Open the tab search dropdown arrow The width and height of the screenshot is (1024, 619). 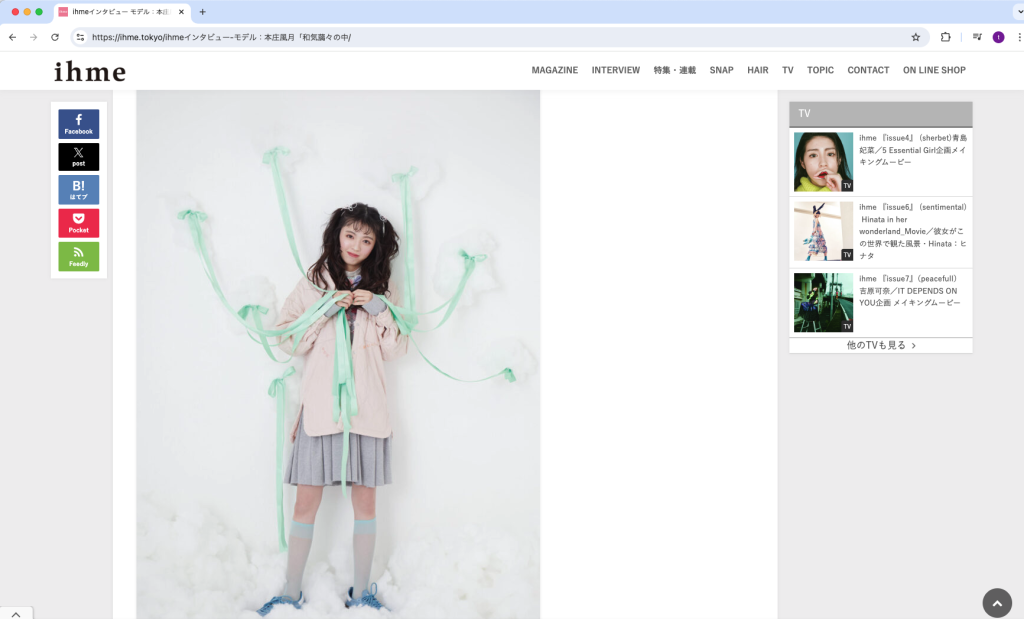[1017, 12]
